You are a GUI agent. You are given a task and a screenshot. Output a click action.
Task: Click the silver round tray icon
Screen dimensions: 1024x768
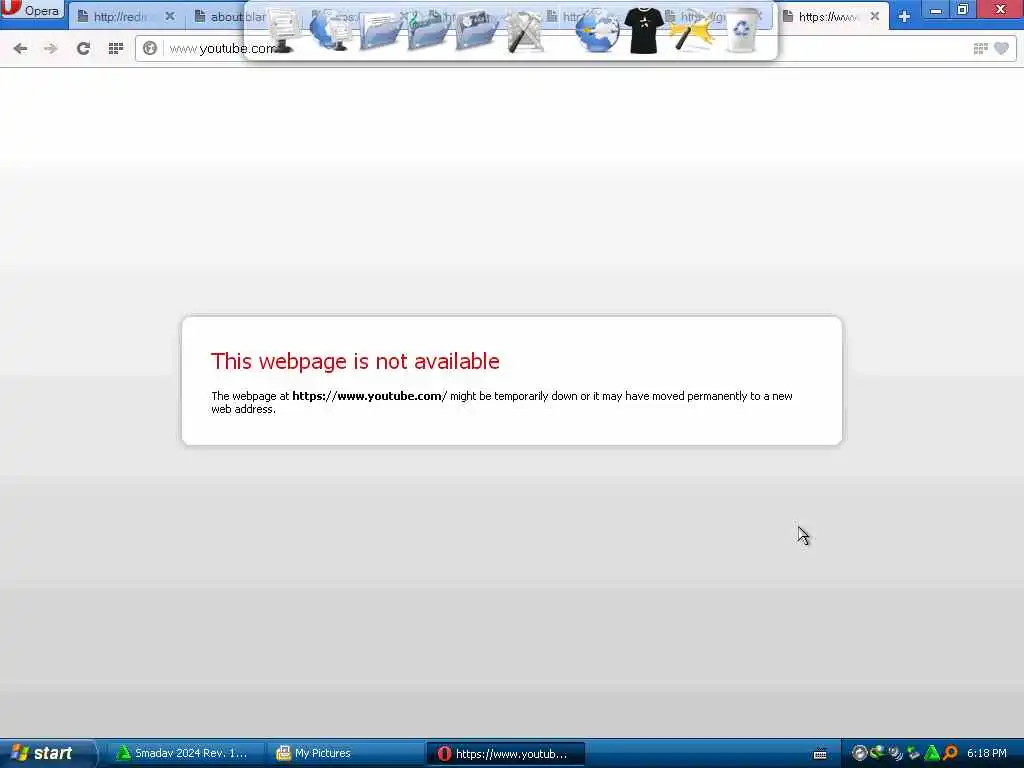point(859,753)
